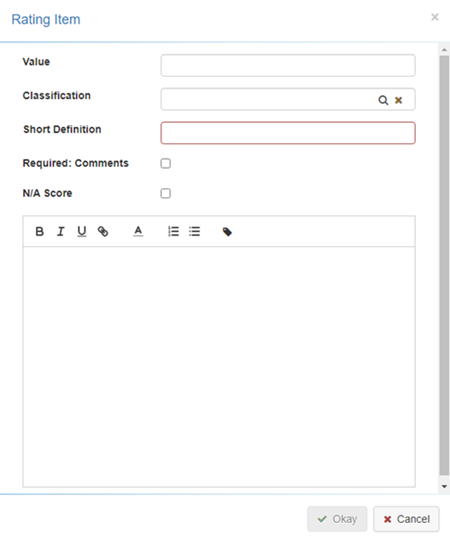Open Classification search lookup
This screenshot has height=540, width=450.
(x=383, y=100)
